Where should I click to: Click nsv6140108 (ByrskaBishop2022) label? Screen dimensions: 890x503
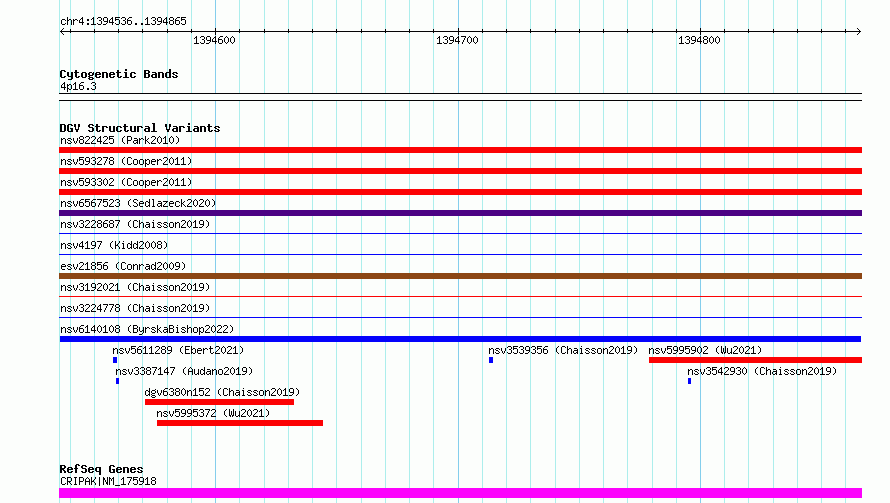(147, 329)
